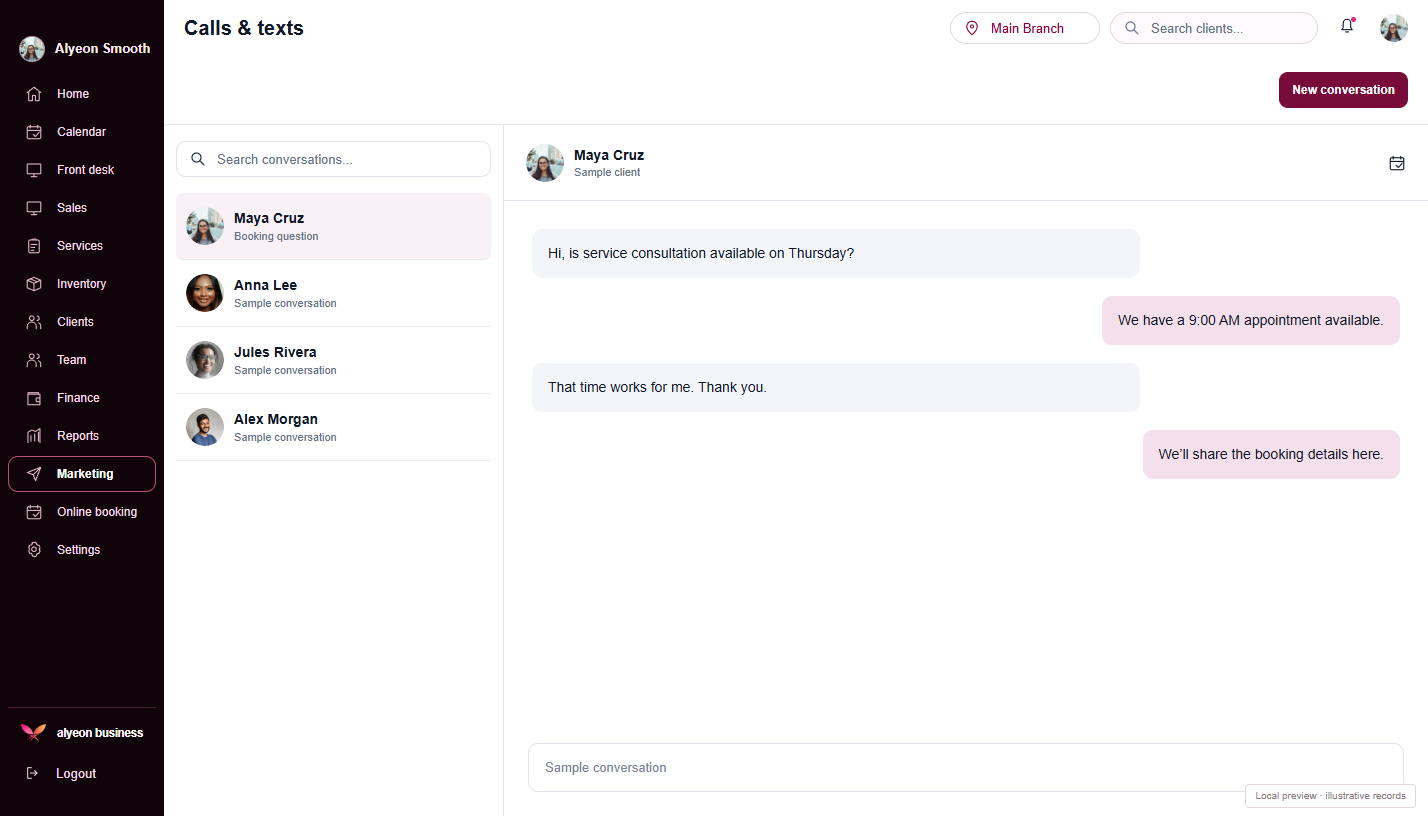Open Anna Lee's conversation

click(333, 293)
